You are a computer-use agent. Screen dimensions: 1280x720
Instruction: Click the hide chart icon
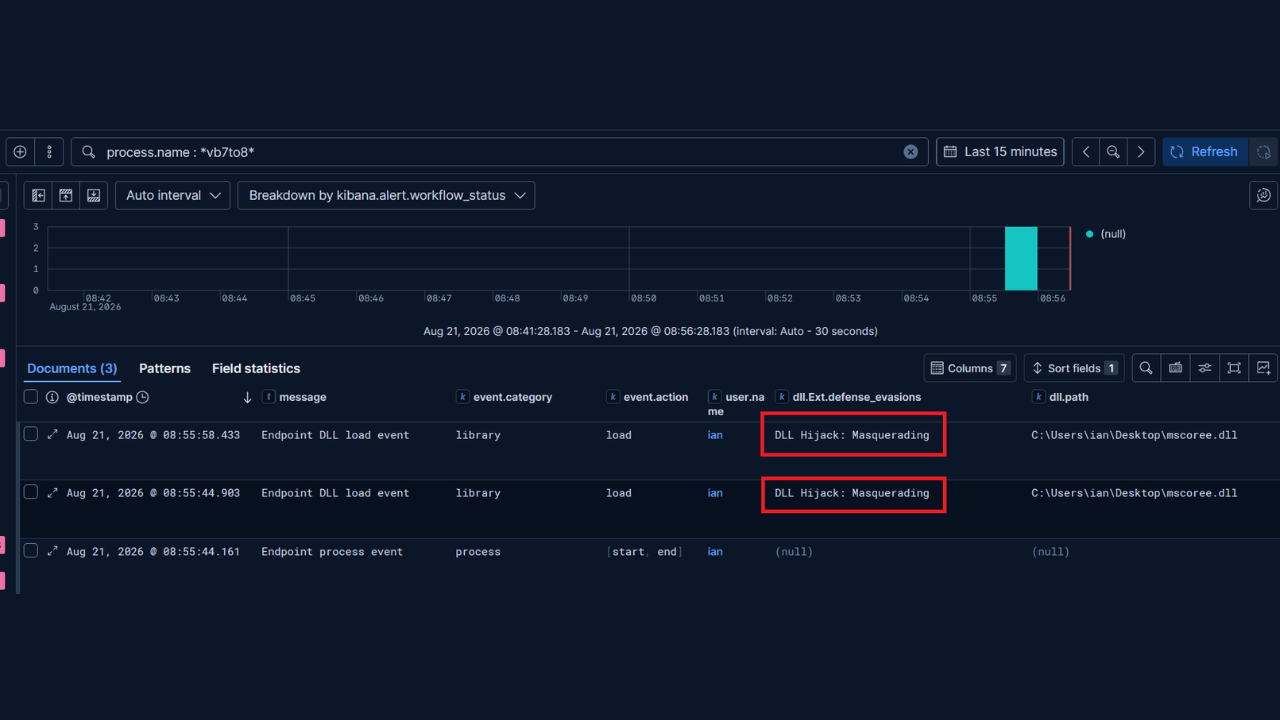[x=66, y=195]
